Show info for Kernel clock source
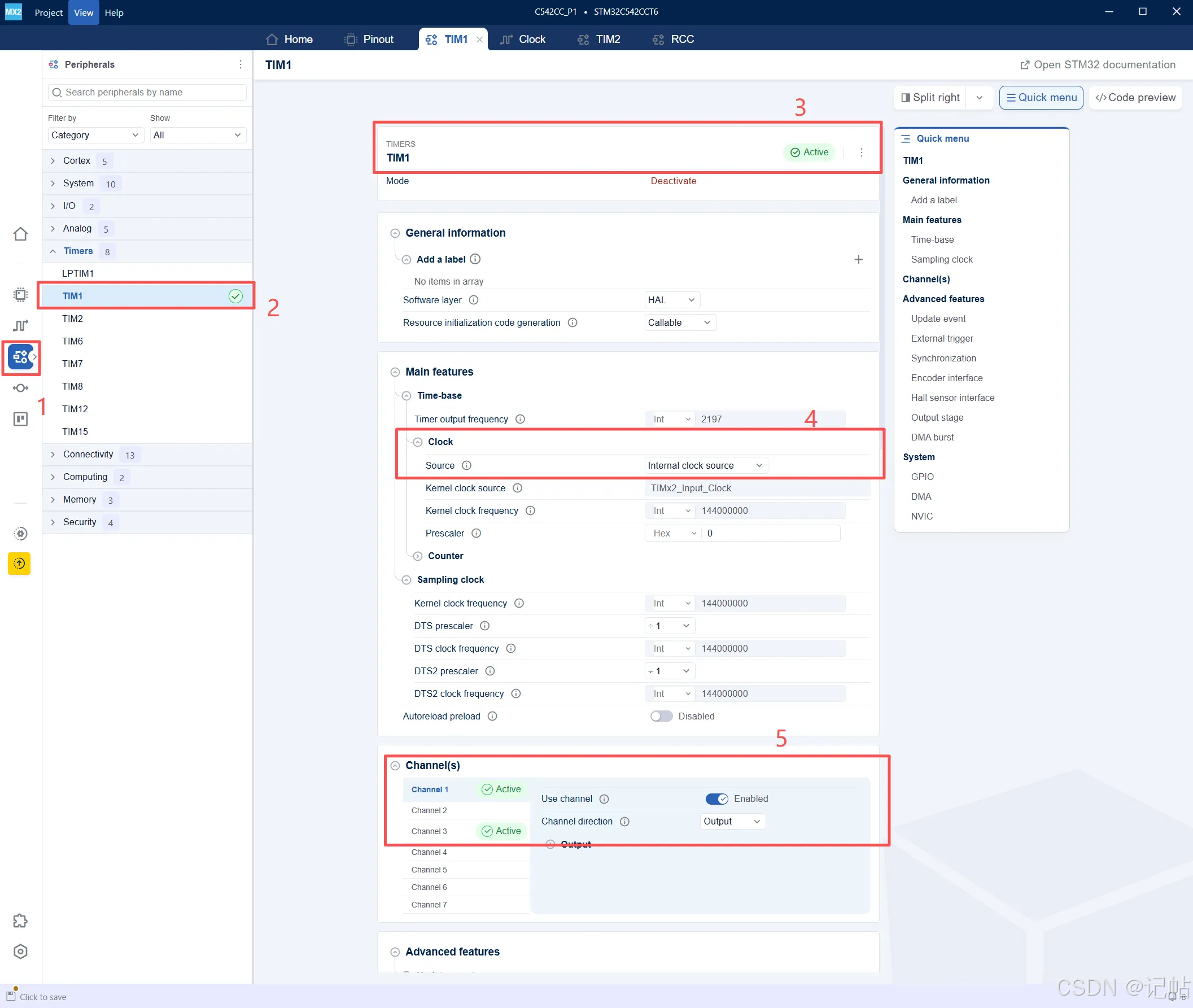The height and width of the screenshot is (1008, 1193). pyautogui.click(x=518, y=488)
